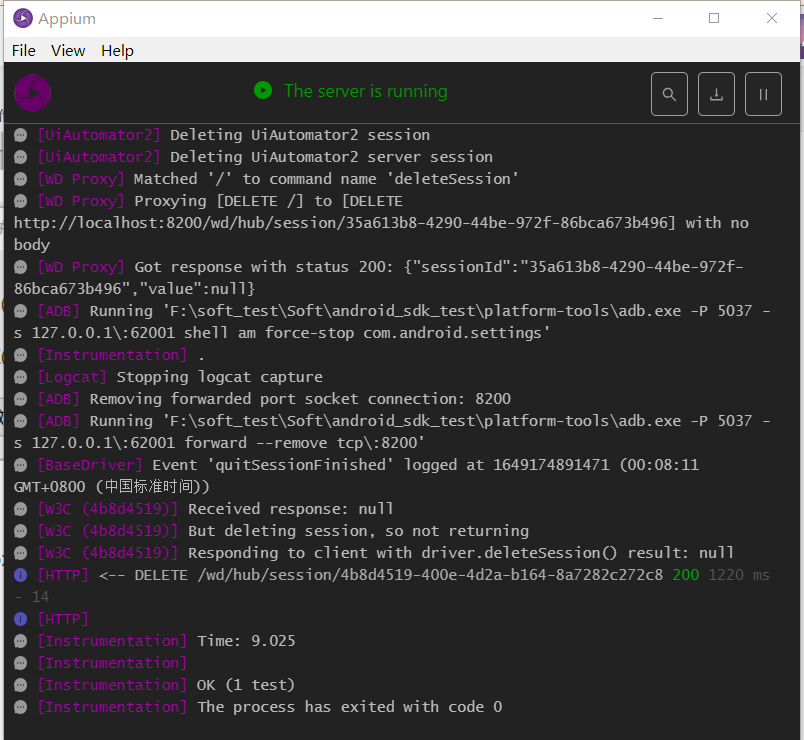
Task: Open the View menu
Action: (x=68, y=50)
